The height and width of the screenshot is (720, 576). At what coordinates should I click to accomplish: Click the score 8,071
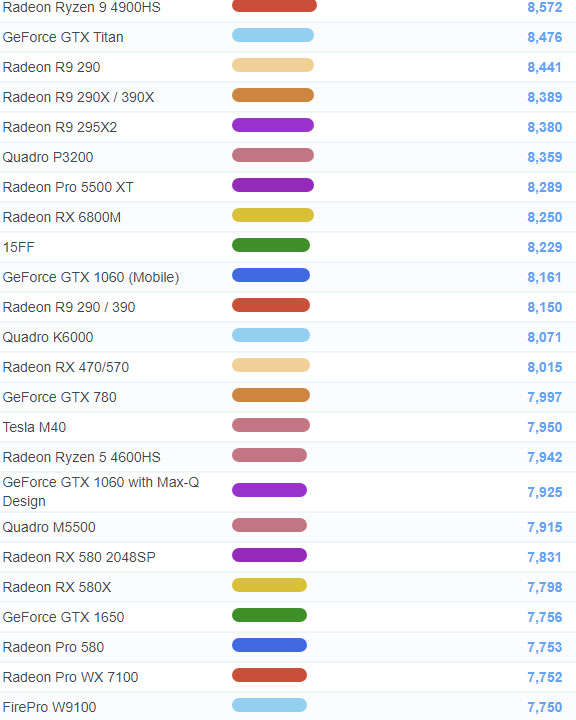click(x=545, y=337)
